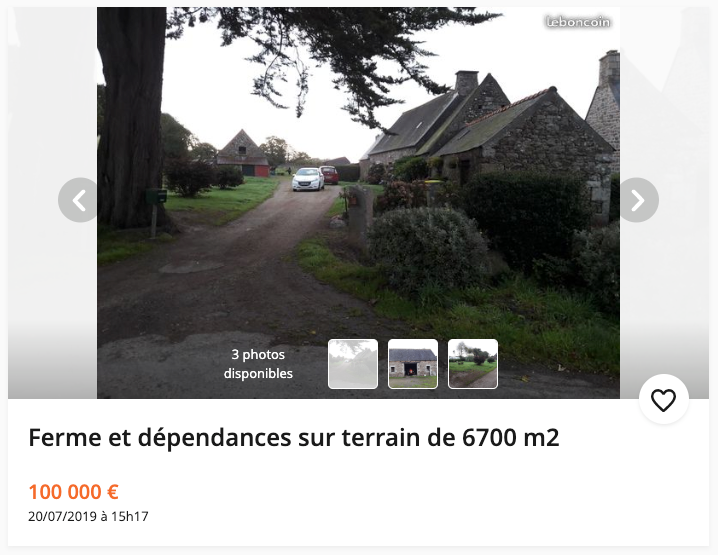The image size is (718, 555).
Task: Click the '3 photos disponibles' label
Action: (258, 364)
